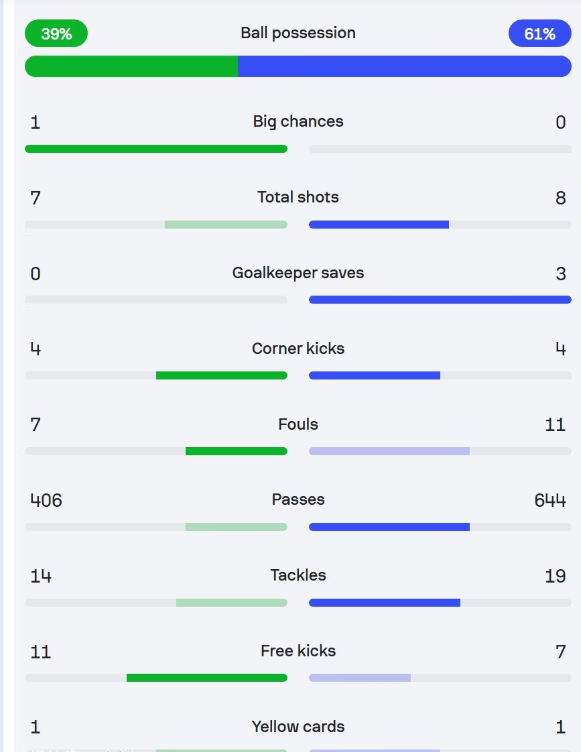Click the Tackles stat label

click(298, 575)
